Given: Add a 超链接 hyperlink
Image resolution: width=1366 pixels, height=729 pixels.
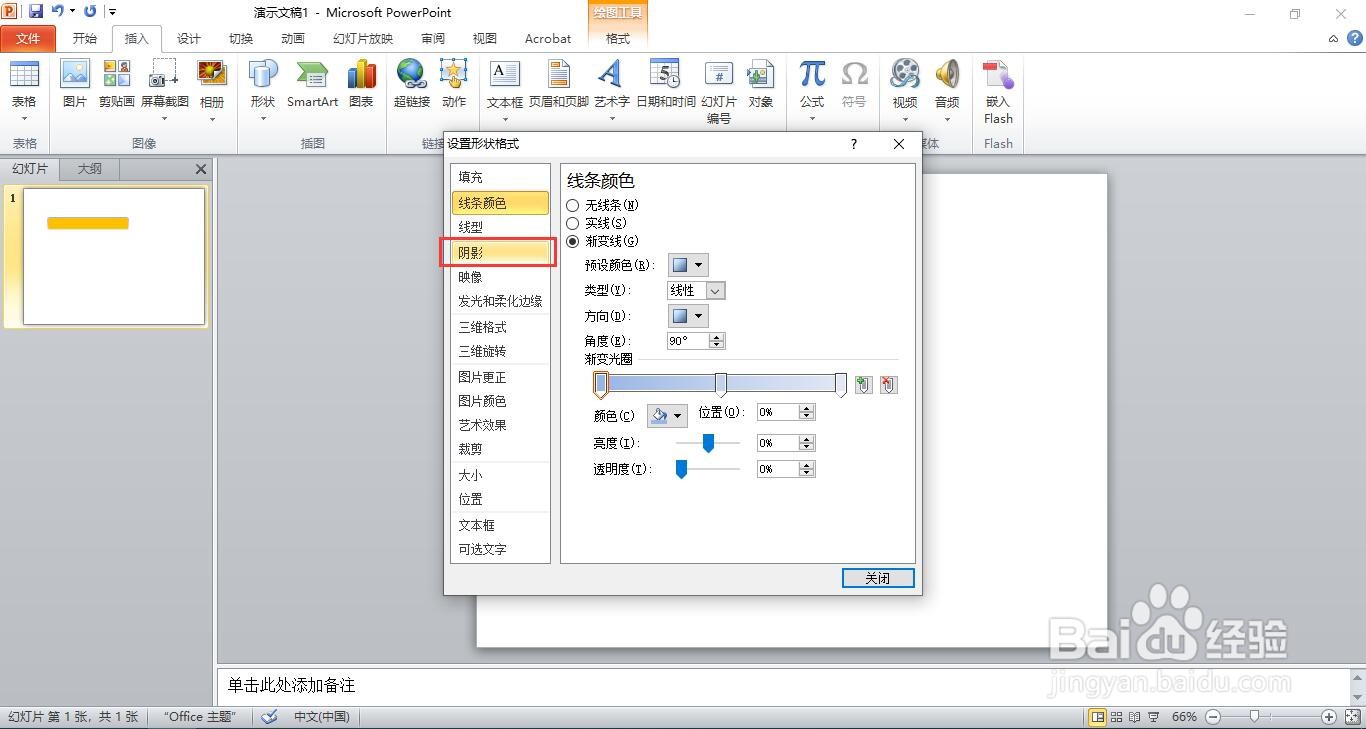Looking at the screenshot, I should tap(412, 84).
